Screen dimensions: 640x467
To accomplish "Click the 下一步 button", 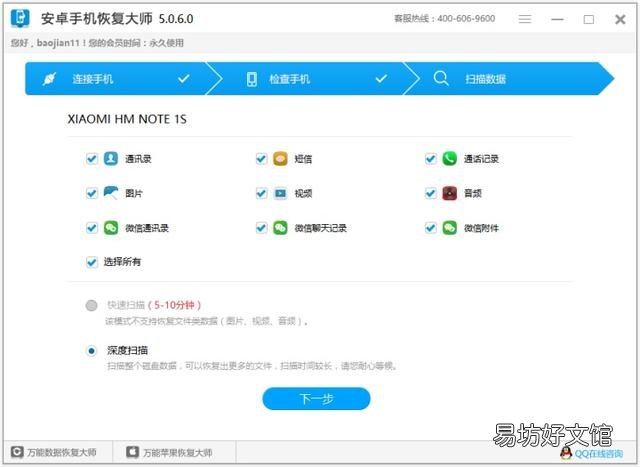I will [316, 398].
